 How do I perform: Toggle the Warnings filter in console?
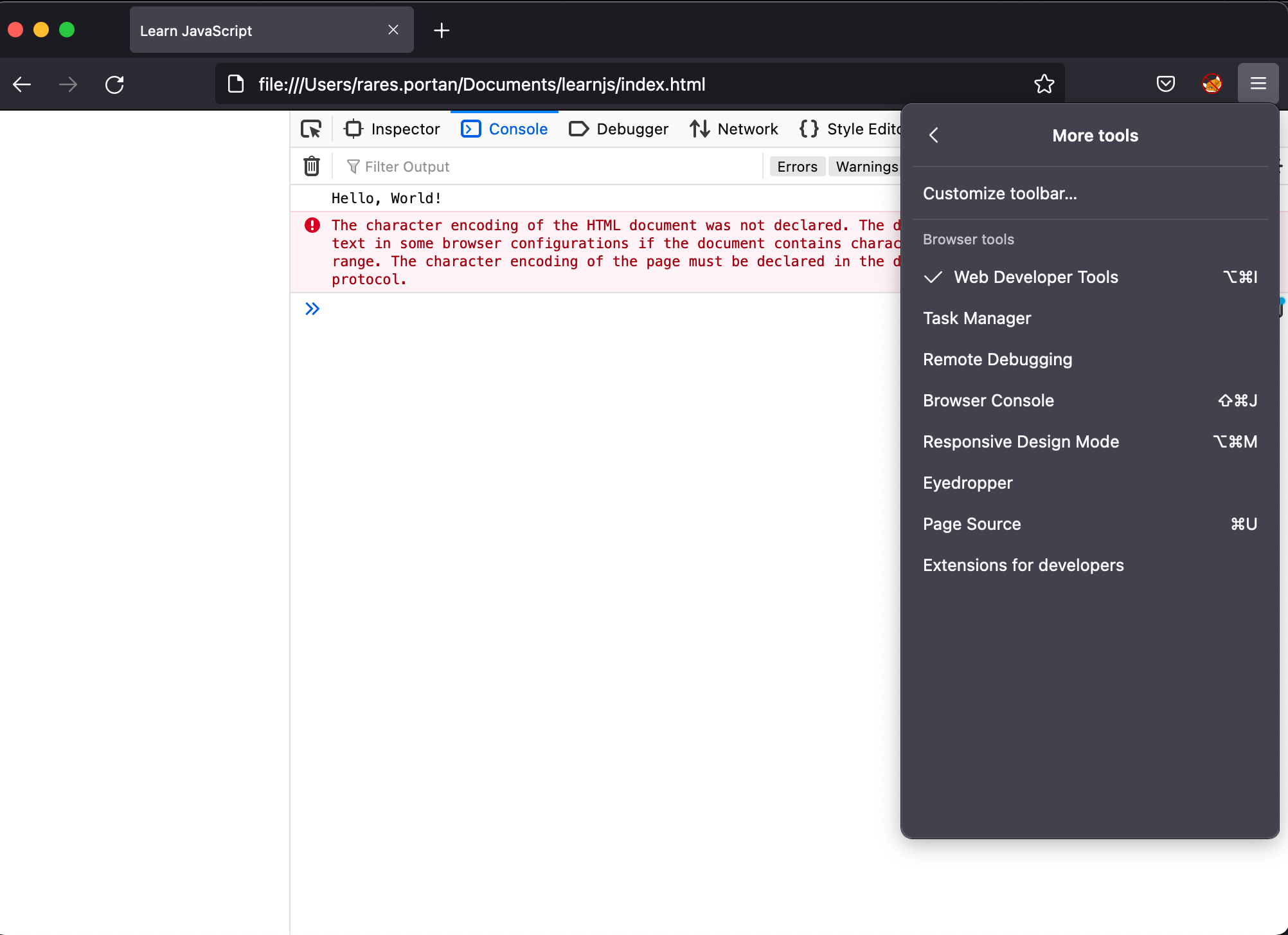click(x=865, y=166)
